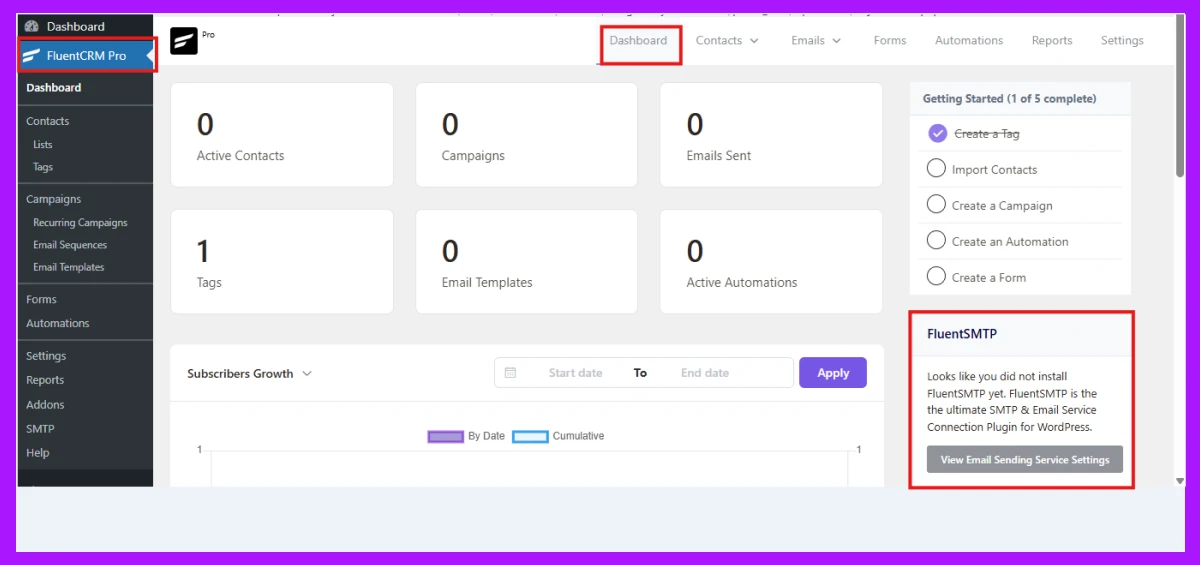Open the Dashboard tab in top navigation

pos(638,41)
